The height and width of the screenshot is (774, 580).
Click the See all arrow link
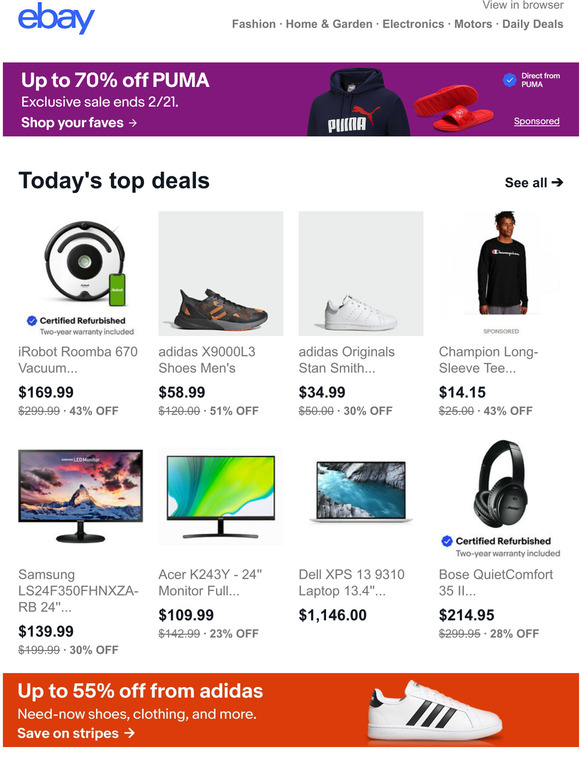tap(534, 183)
